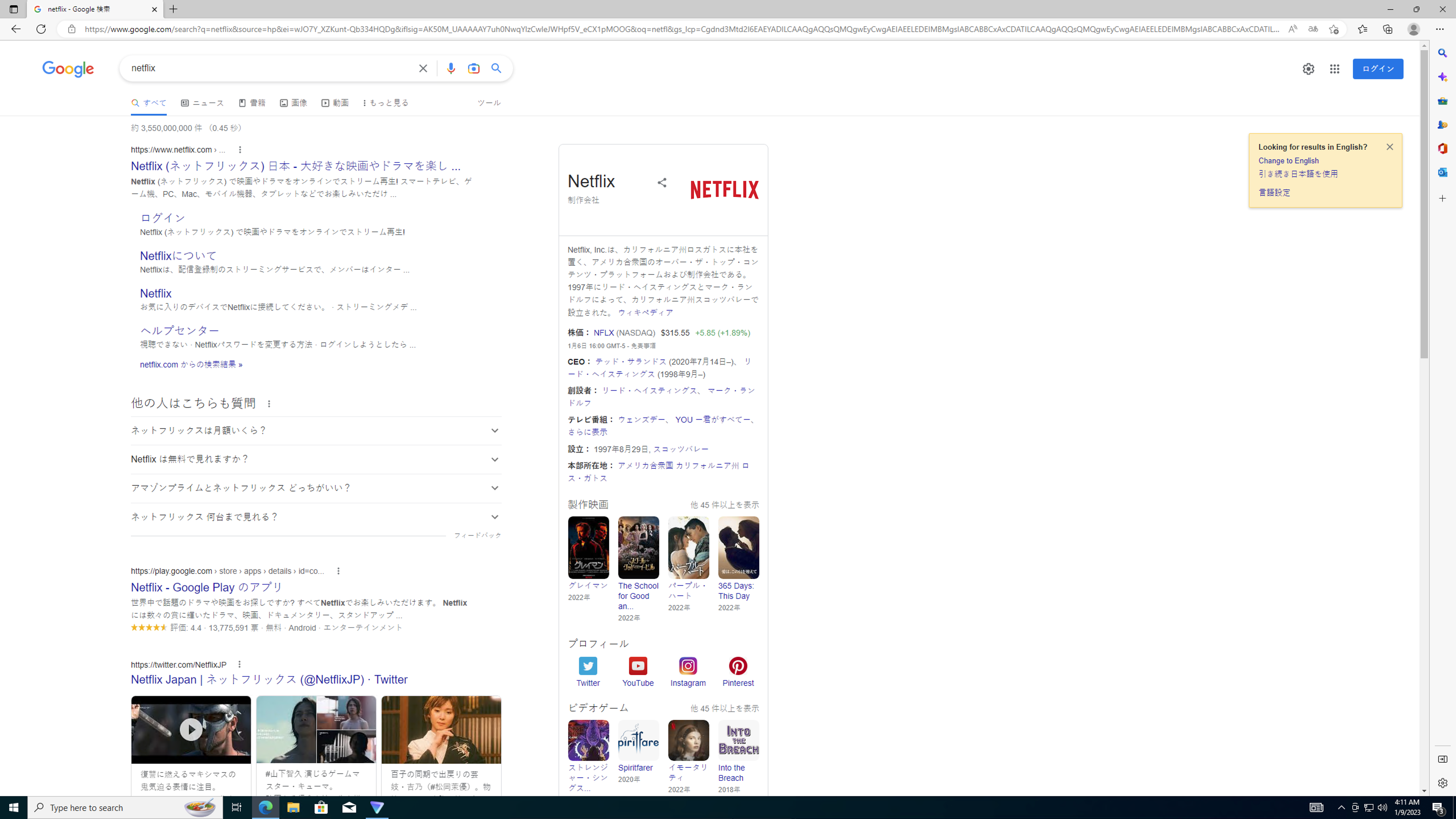Play the Twitter video thumbnail

pos(191,729)
